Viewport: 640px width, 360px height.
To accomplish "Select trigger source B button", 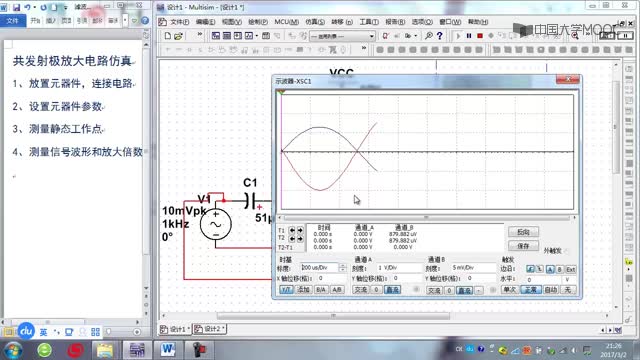I will coord(560,269).
